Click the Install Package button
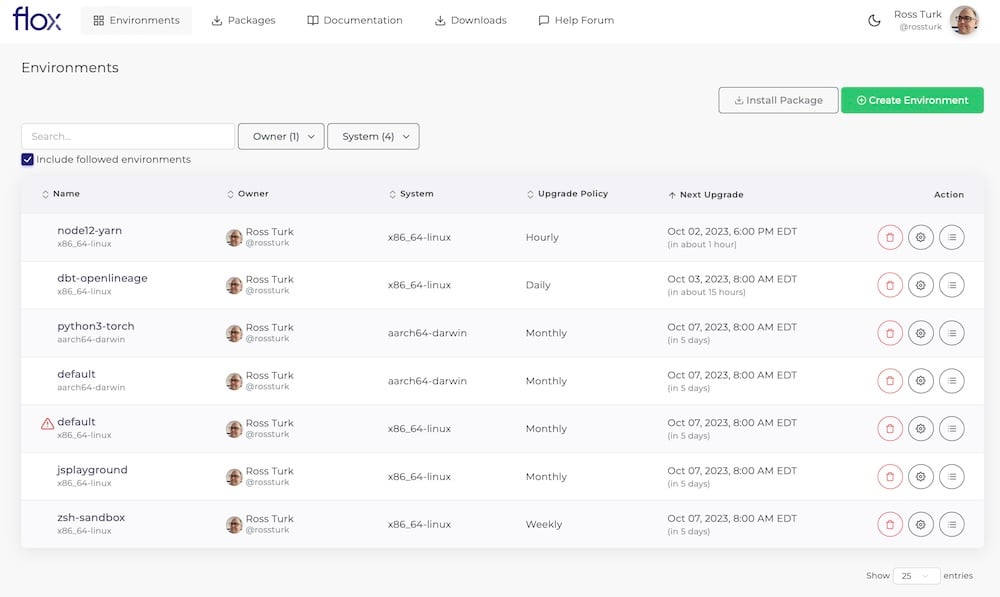 [x=778, y=100]
